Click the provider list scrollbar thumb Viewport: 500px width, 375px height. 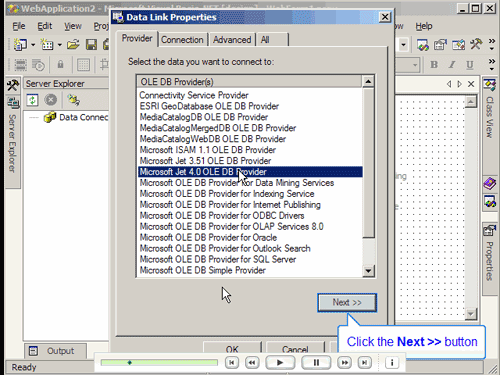(x=368, y=163)
